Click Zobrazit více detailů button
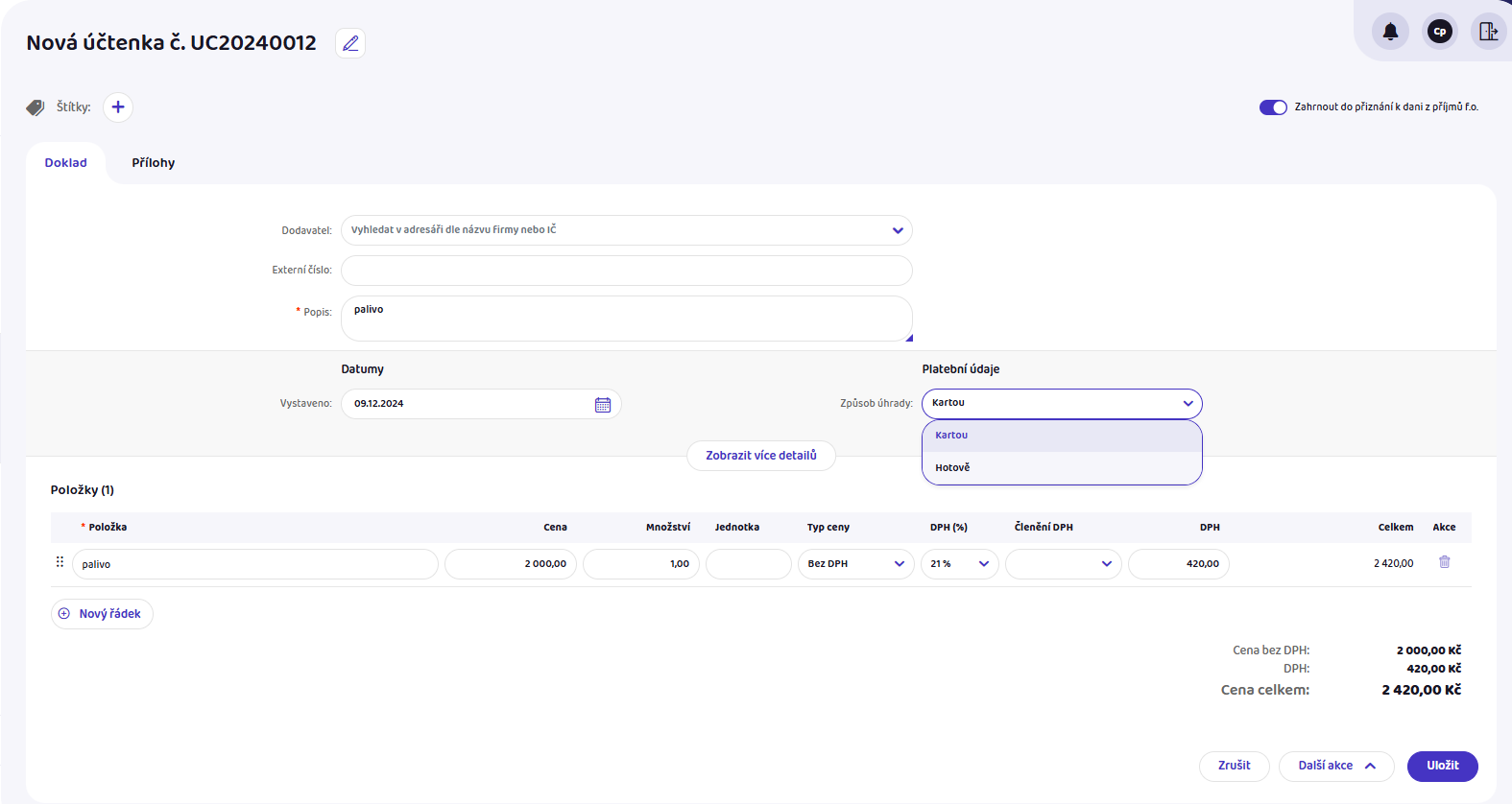Image resolution: width=1512 pixels, height=804 pixels. tap(761, 456)
